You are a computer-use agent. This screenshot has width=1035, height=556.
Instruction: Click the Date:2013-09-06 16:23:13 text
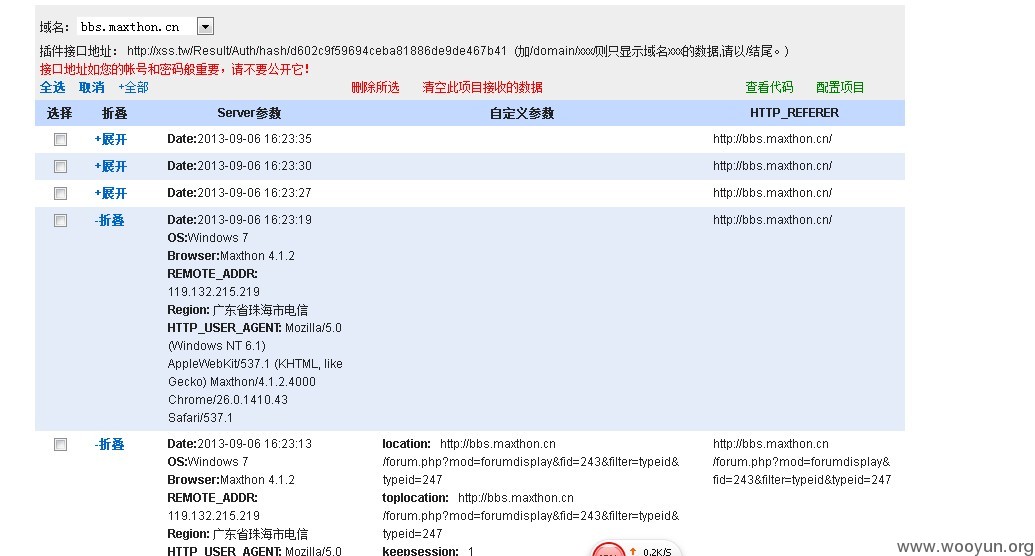click(x=239, y=444)
